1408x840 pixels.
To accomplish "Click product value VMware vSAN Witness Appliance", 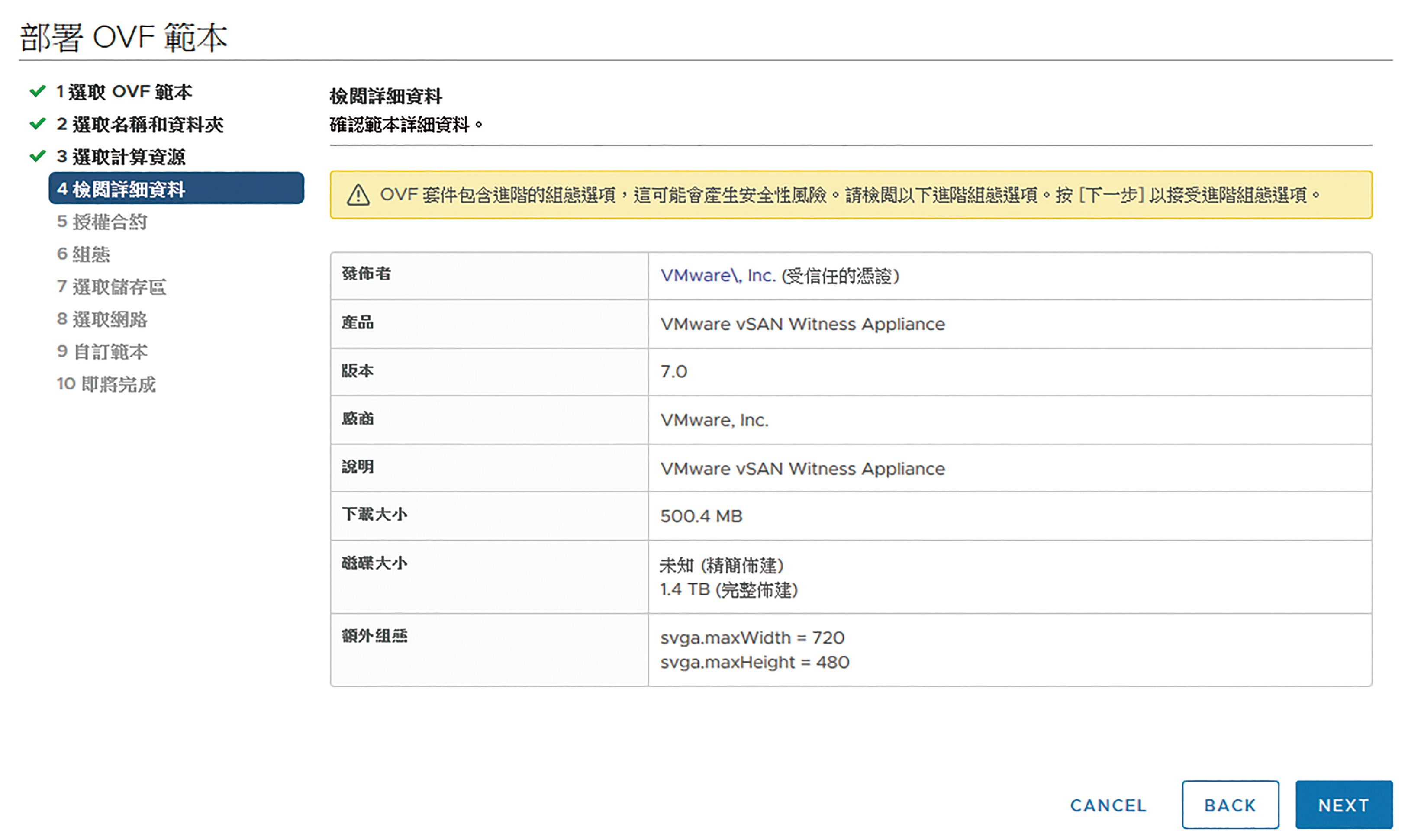I will 802,324.
